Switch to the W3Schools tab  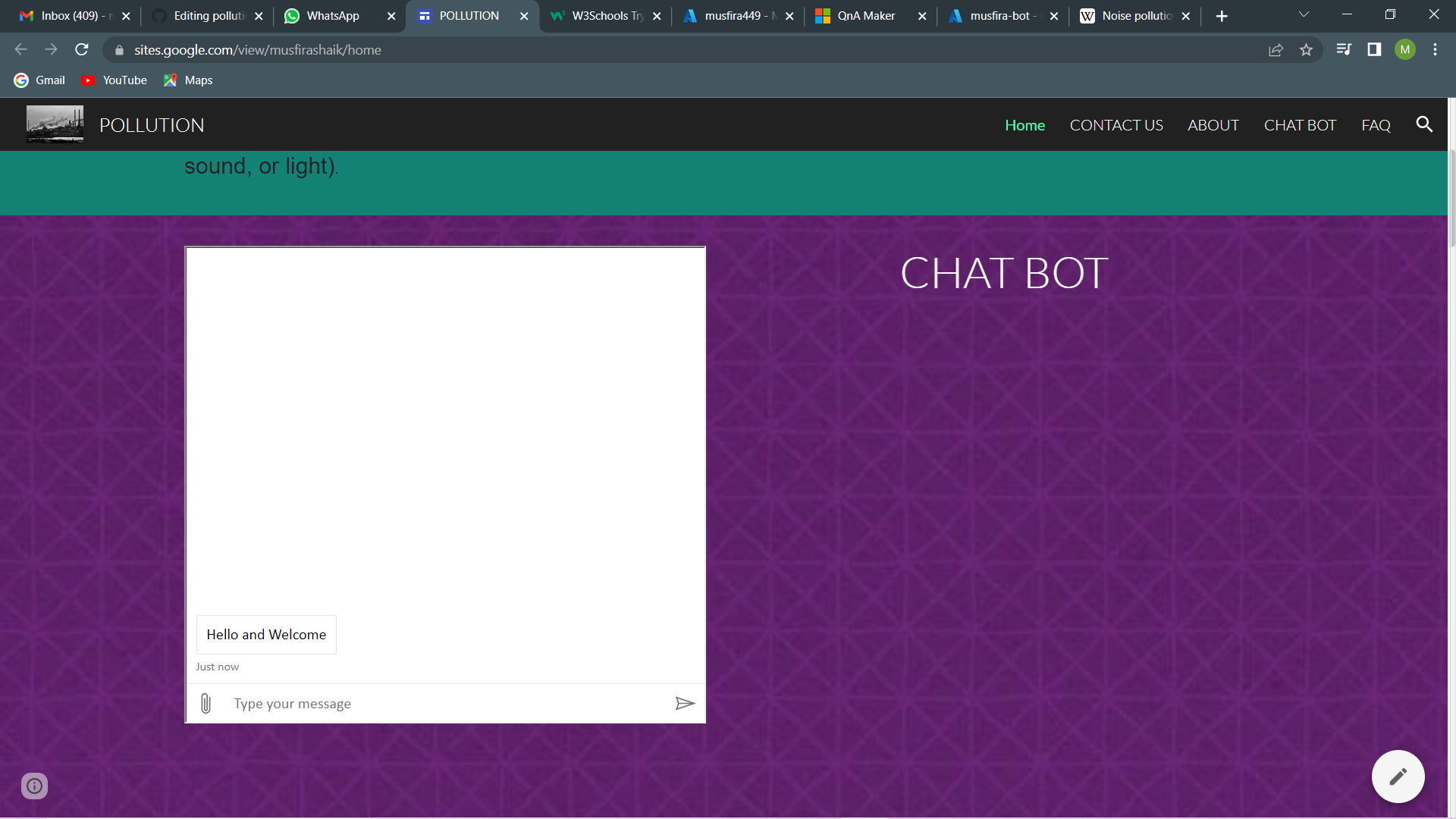tap(603, 15)
